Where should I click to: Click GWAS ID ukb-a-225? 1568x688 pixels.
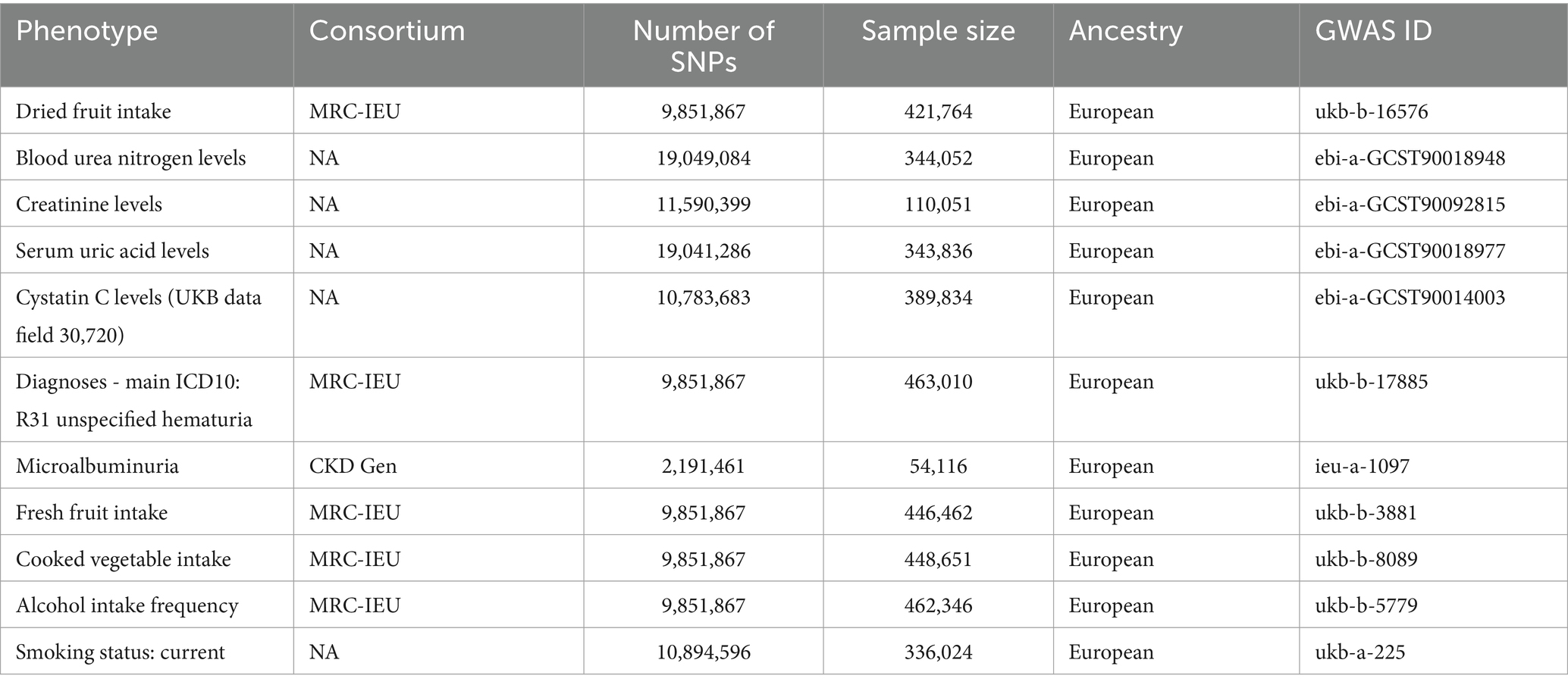pyautogui.click(x=1360, y=652)
